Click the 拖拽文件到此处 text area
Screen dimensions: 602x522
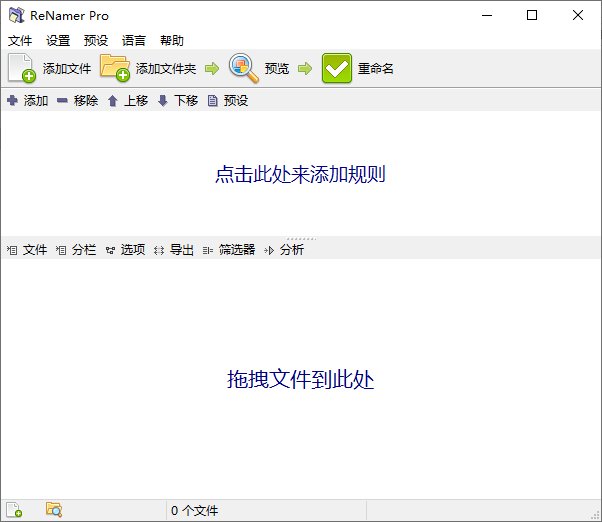pos(300,379)
